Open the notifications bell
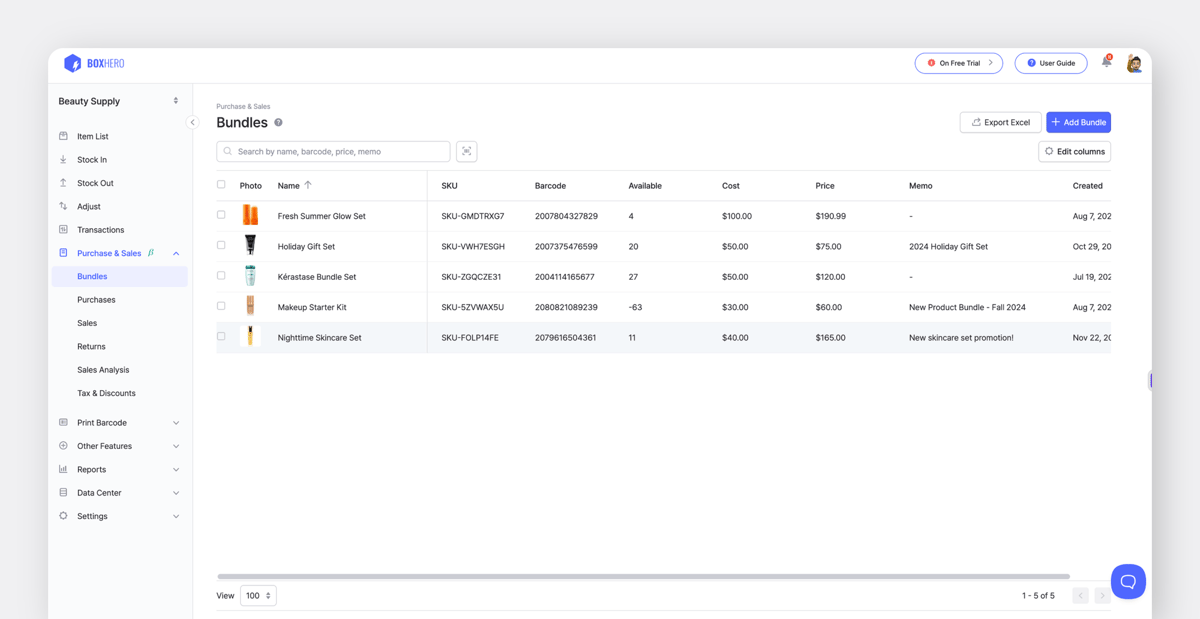This screenshot has width=1200, height=619. point(1106,62)
